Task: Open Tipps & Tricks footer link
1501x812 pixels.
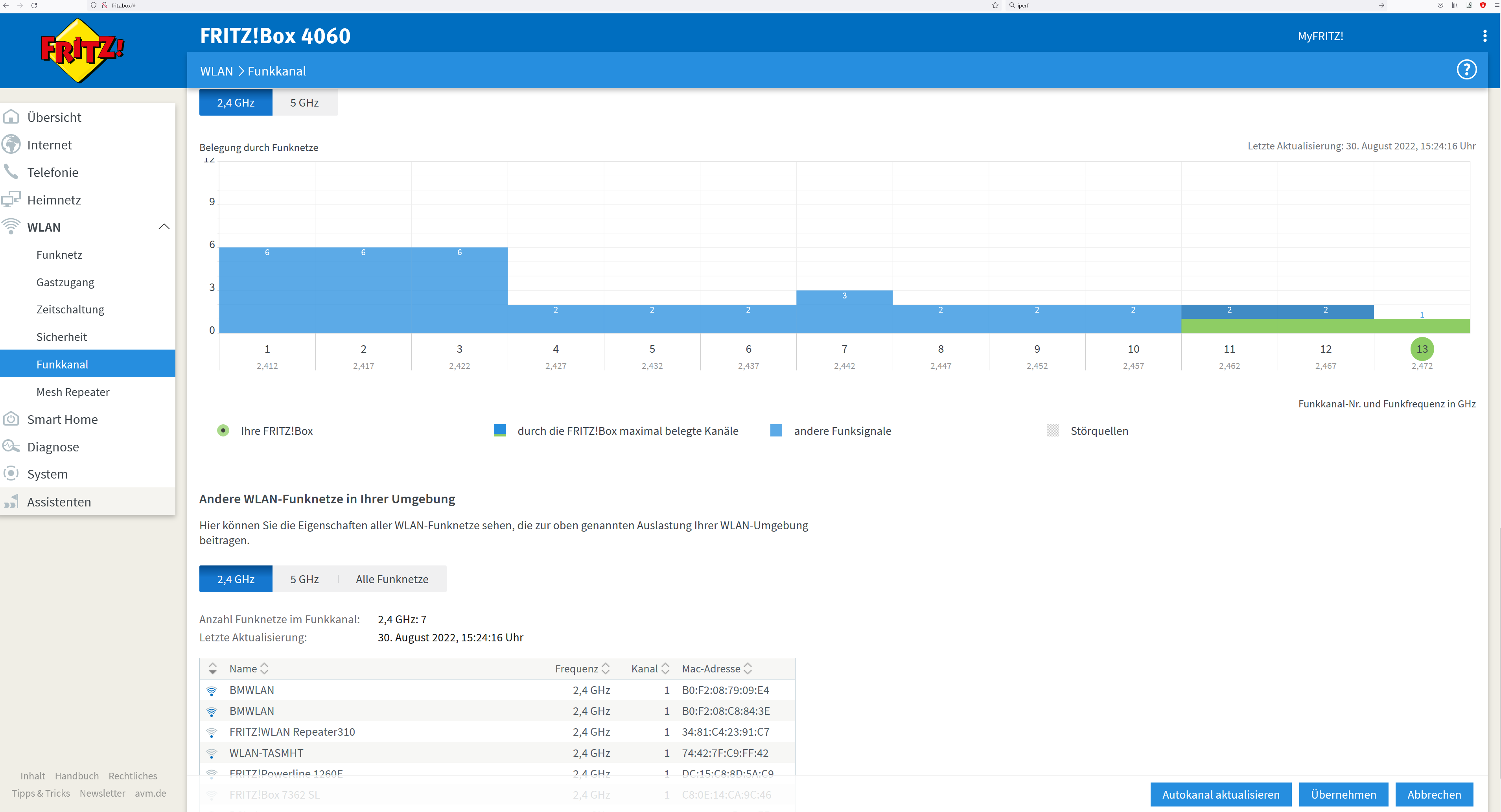Action: (x=41, y=794)
